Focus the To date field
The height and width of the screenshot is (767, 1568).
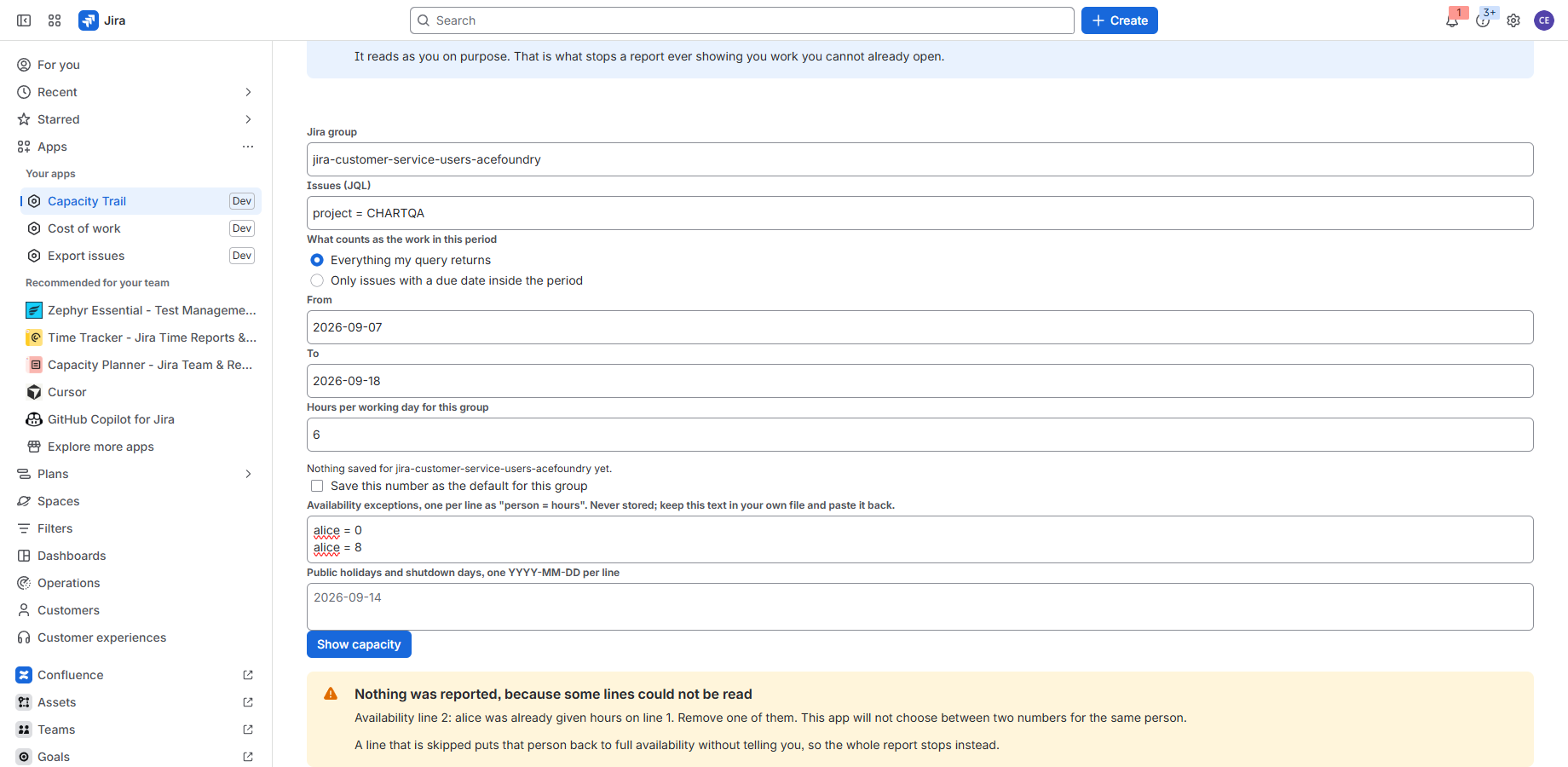[x=920, y=381]
